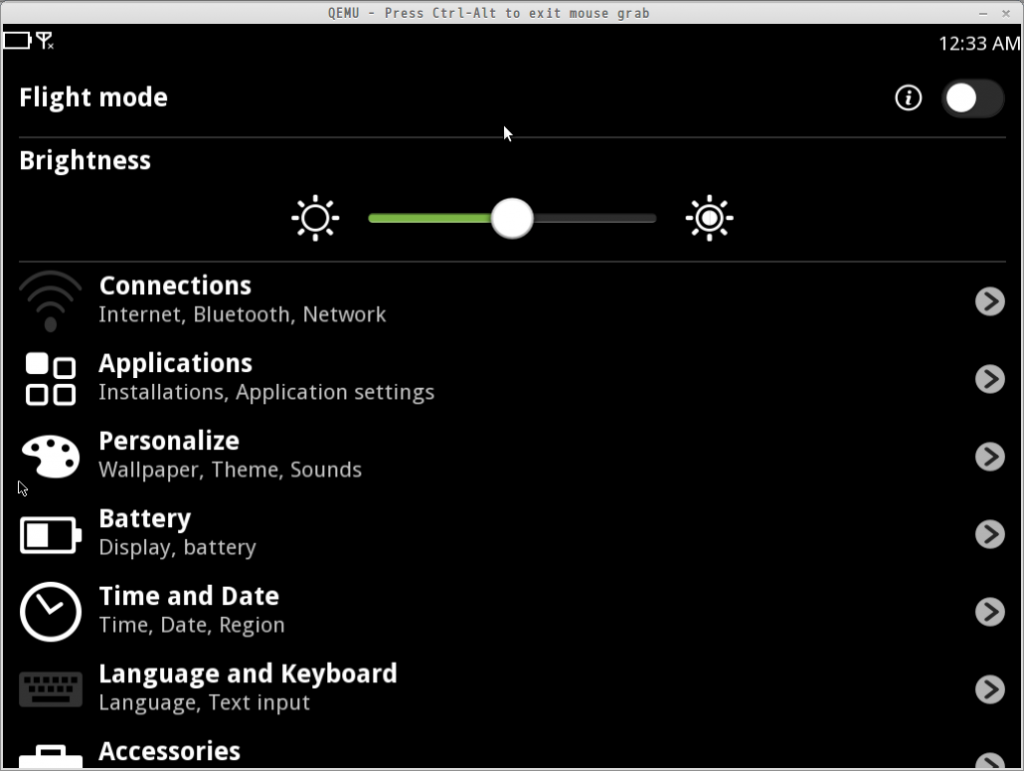
Task: Open the Time and Date entry
Action: click(512, 612)
